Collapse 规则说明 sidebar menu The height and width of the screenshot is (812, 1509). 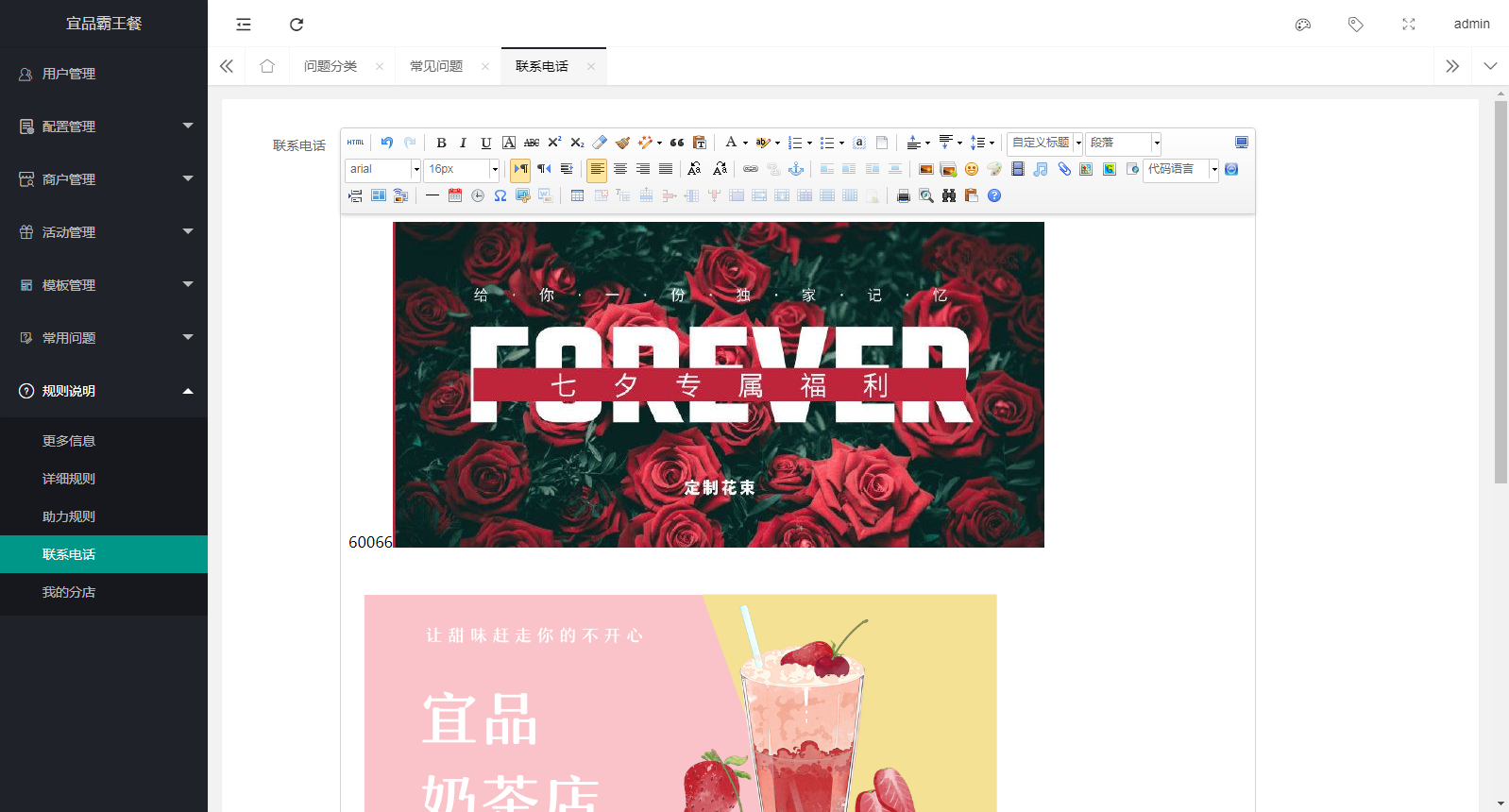[x=104, y=391]
